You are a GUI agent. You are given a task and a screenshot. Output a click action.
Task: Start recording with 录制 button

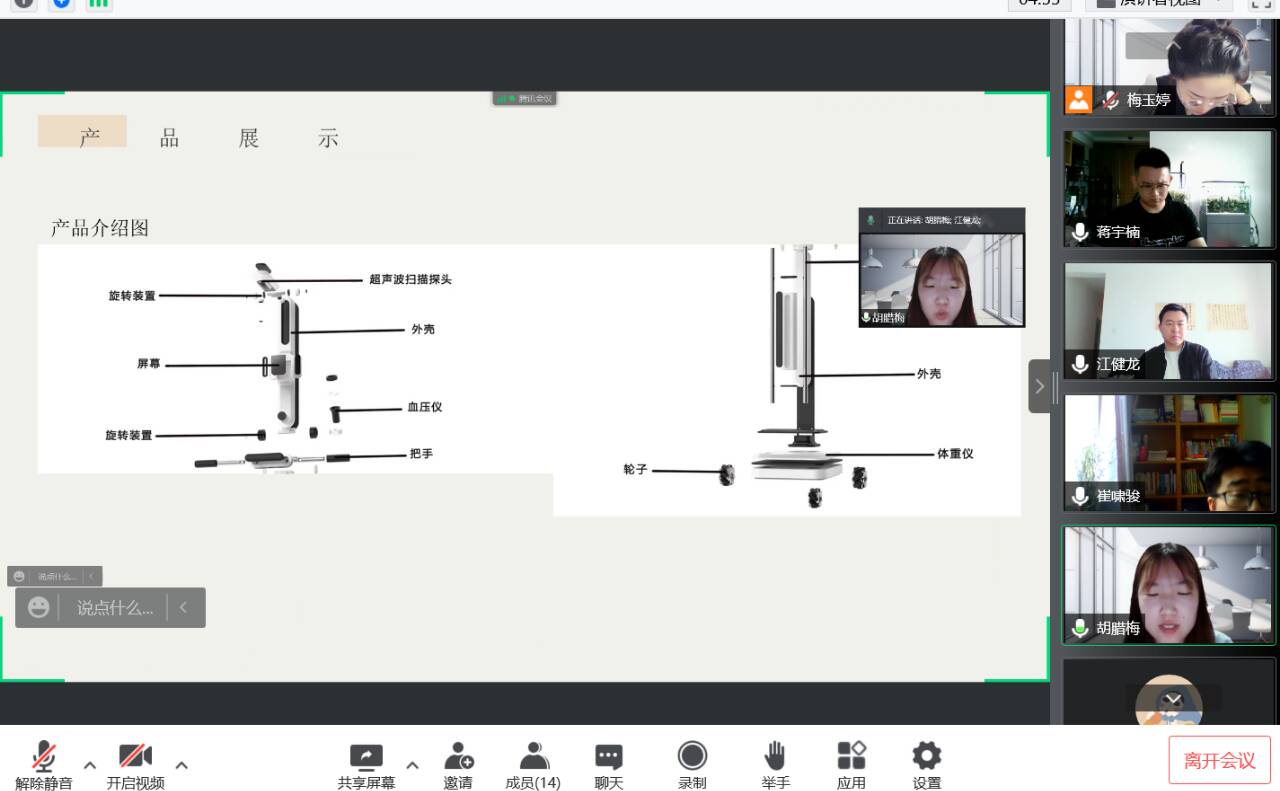point(692,765)
